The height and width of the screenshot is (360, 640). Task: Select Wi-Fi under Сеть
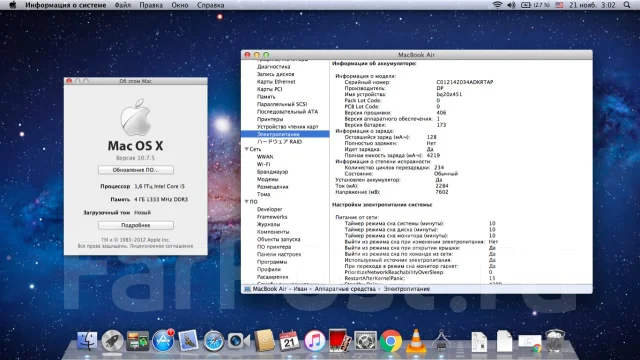(x=263, y=164)
